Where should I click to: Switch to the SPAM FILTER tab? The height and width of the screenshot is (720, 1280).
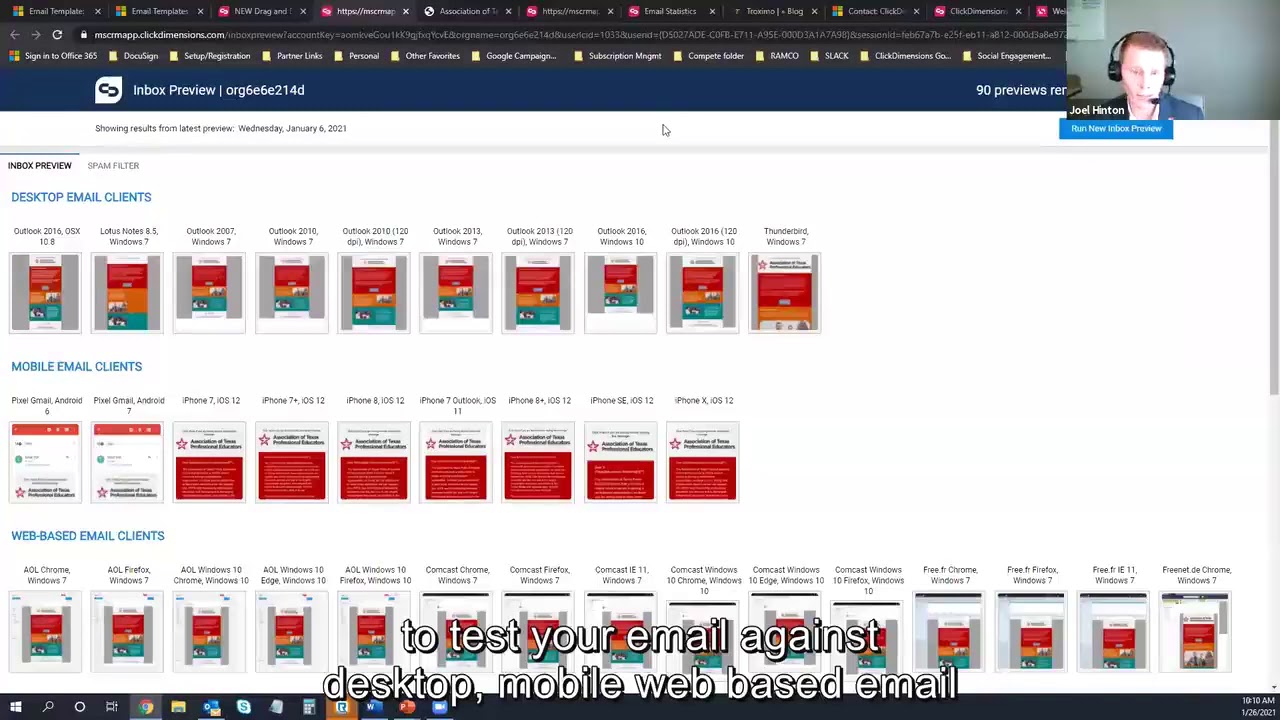113,165
